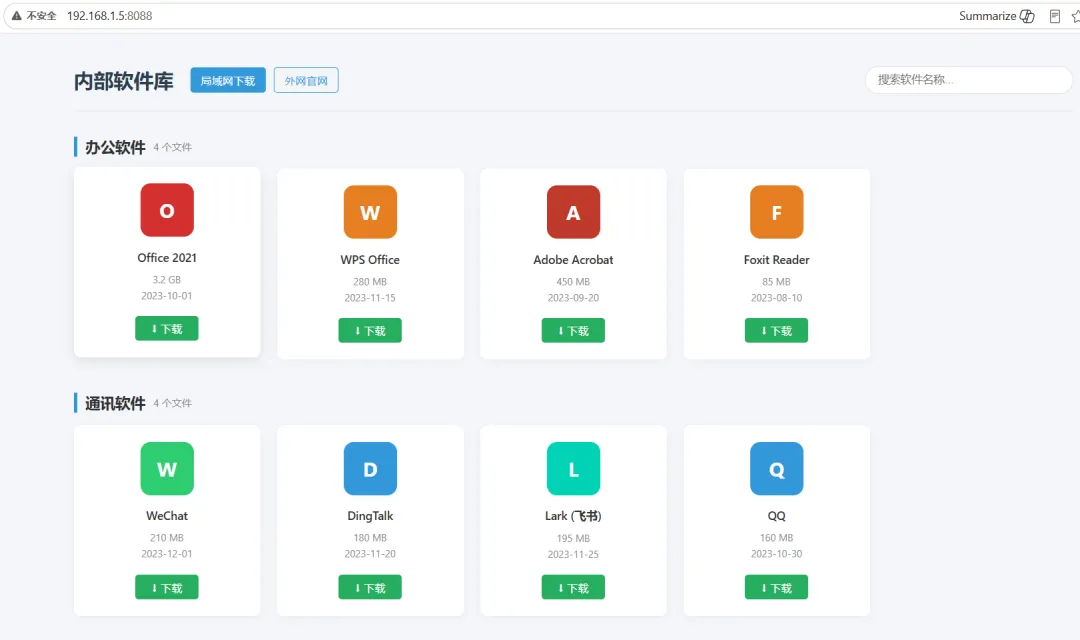
Task: Click the 'Adobe Acrobat' name text
Action: [573, 260]
